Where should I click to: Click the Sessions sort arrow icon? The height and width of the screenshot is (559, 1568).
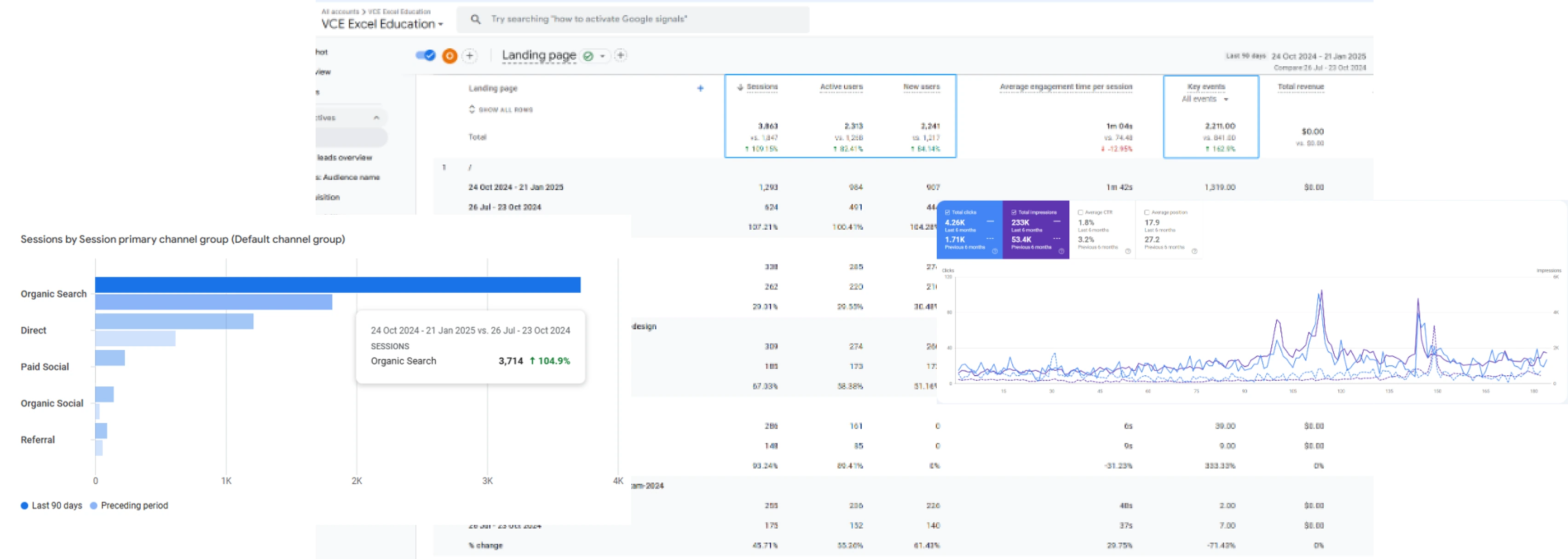pos(740,87)
